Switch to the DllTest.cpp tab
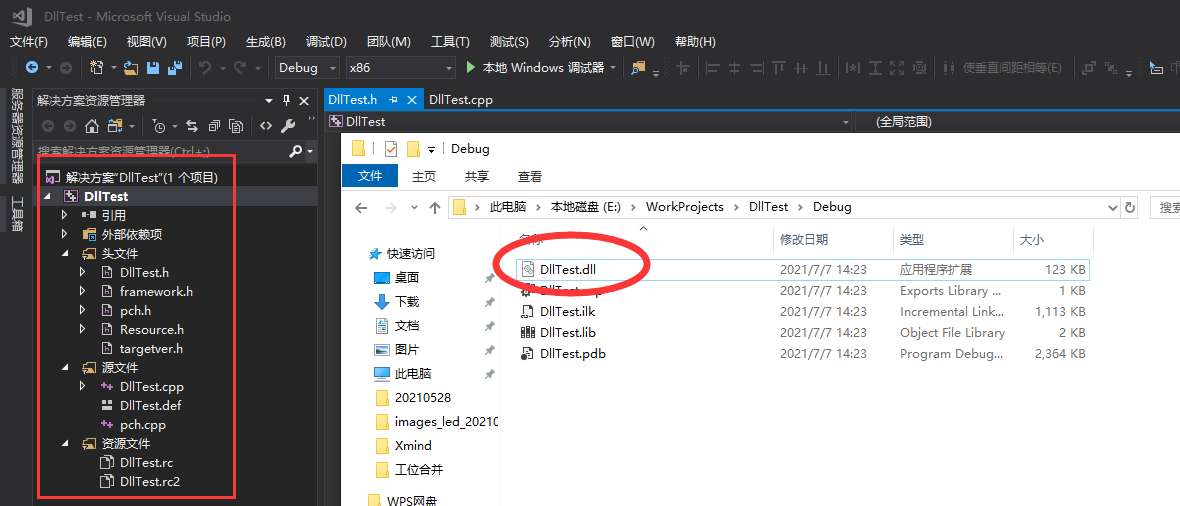 (461, 99)
